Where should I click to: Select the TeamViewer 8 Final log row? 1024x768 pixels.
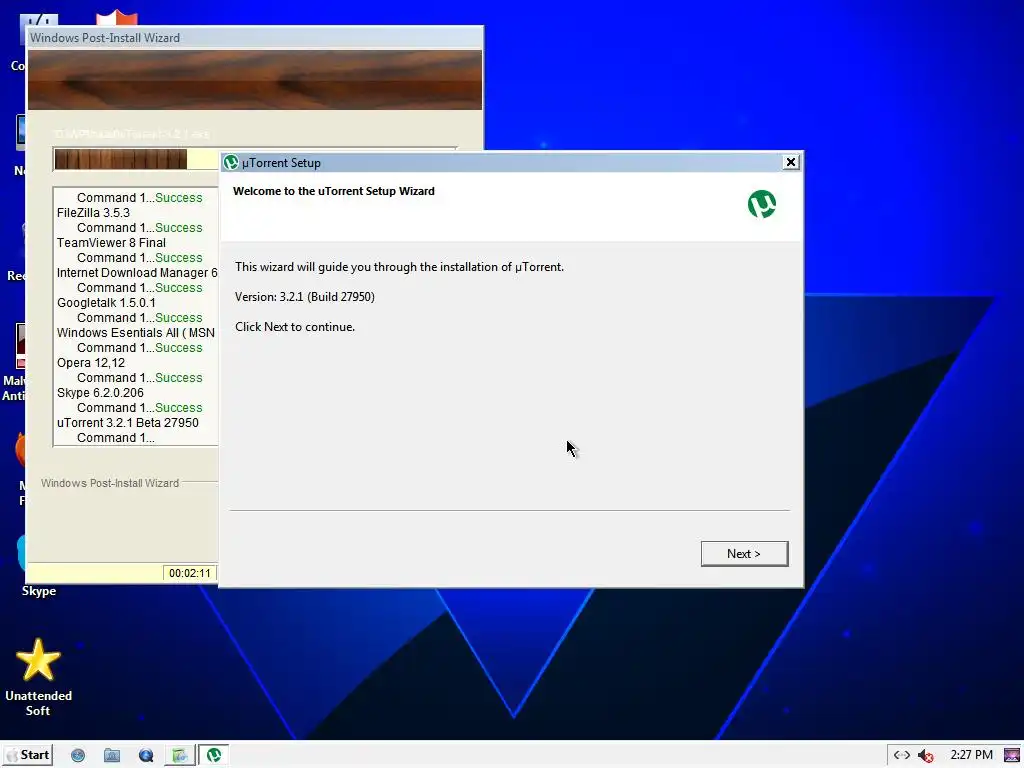[111, 243]
